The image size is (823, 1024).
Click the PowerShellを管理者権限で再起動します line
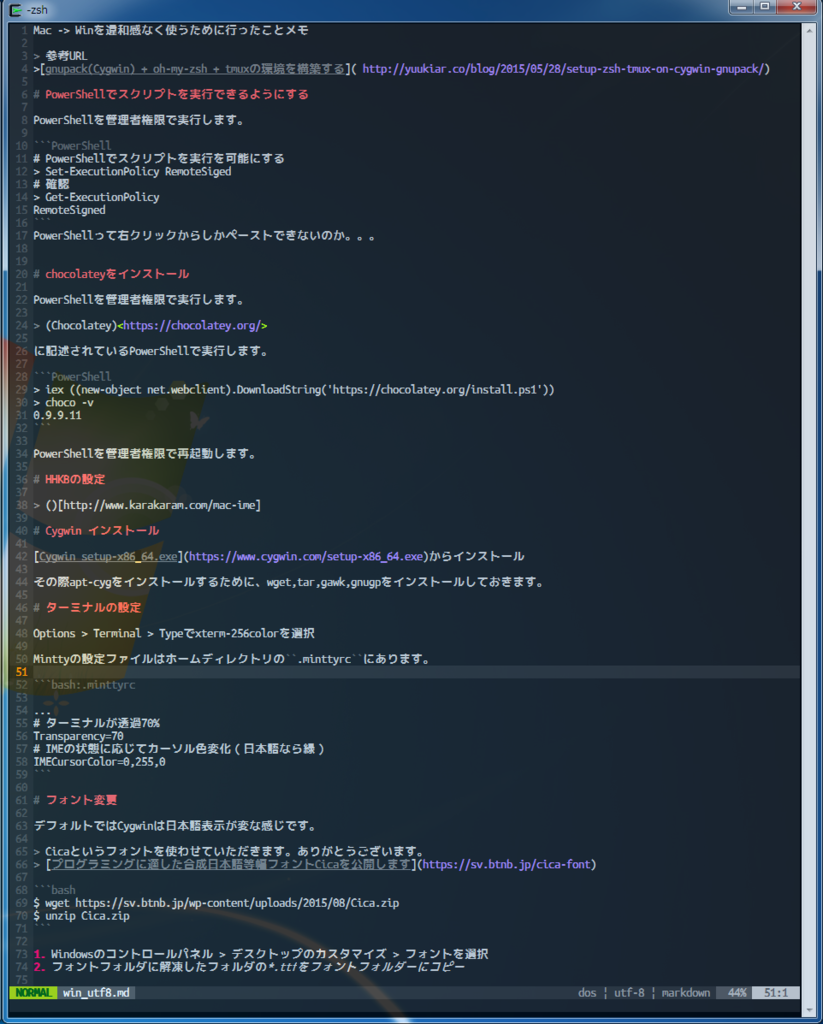(x=144, y=453)
